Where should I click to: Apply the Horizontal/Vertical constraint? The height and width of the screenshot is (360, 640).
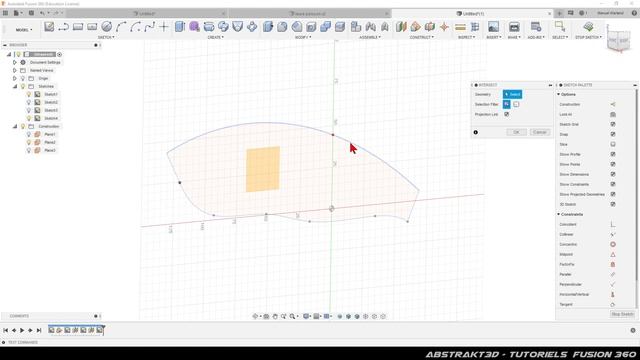[613, 294]
